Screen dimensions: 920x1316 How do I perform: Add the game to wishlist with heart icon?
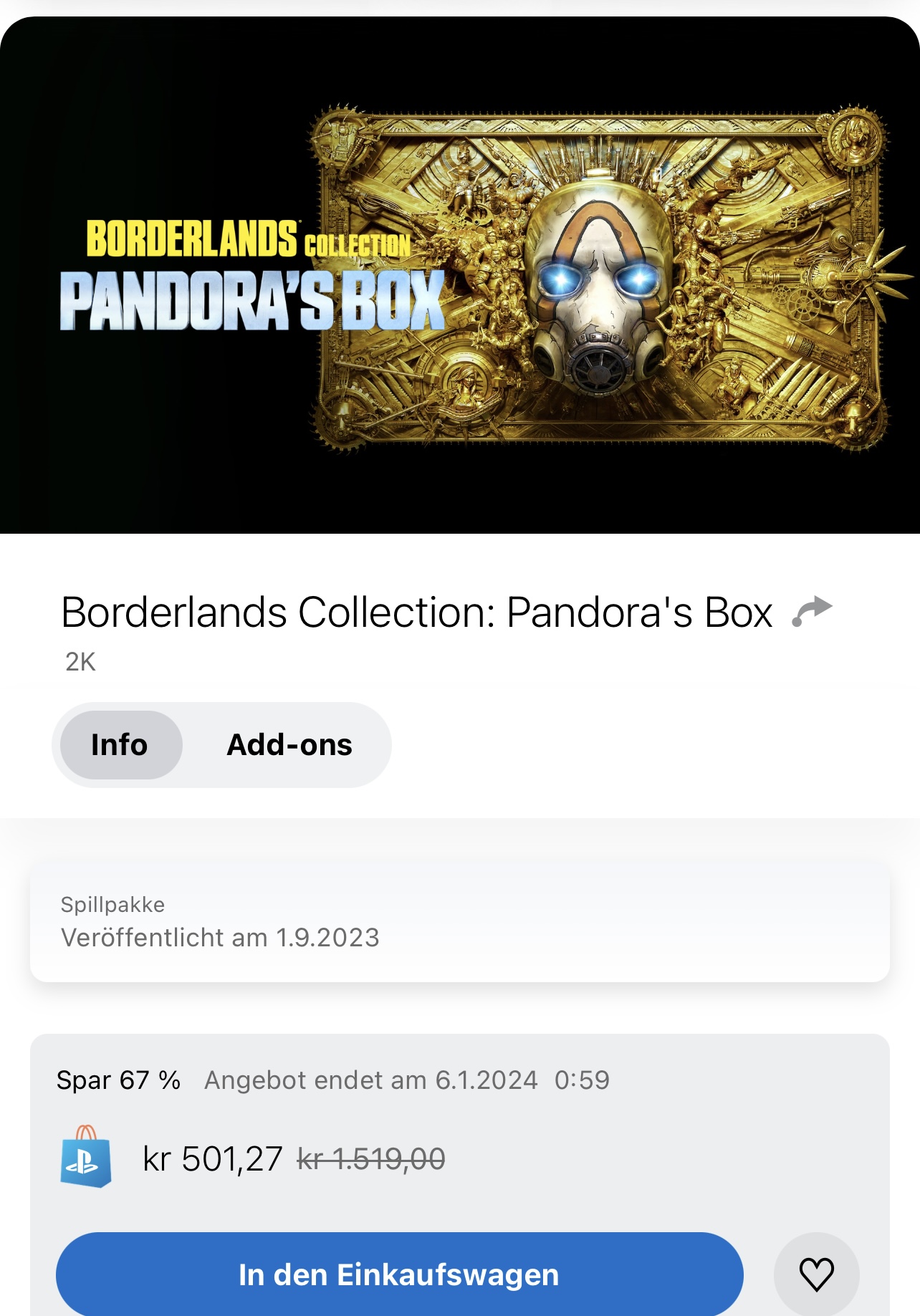click(816, 1274)
